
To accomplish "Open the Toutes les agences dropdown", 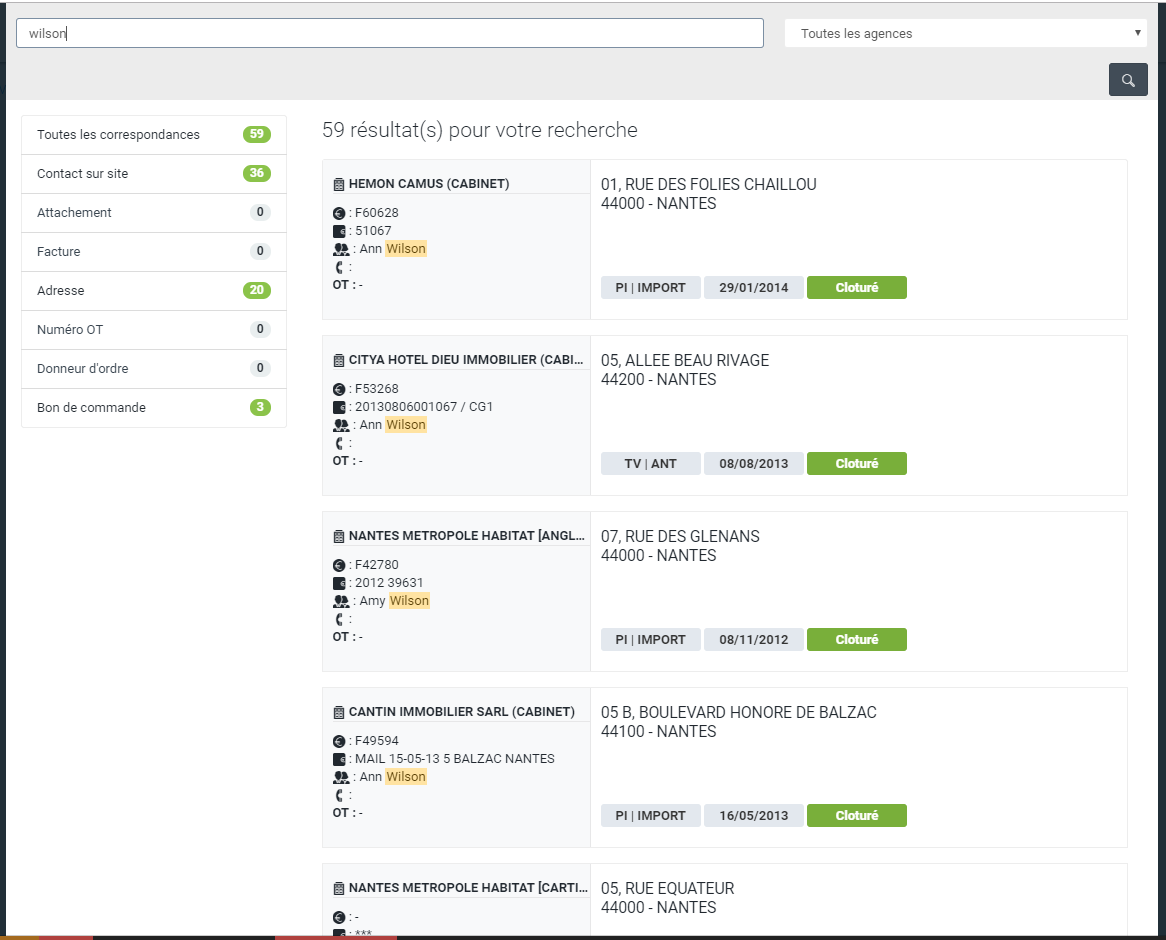I will [x=965, y=33].
